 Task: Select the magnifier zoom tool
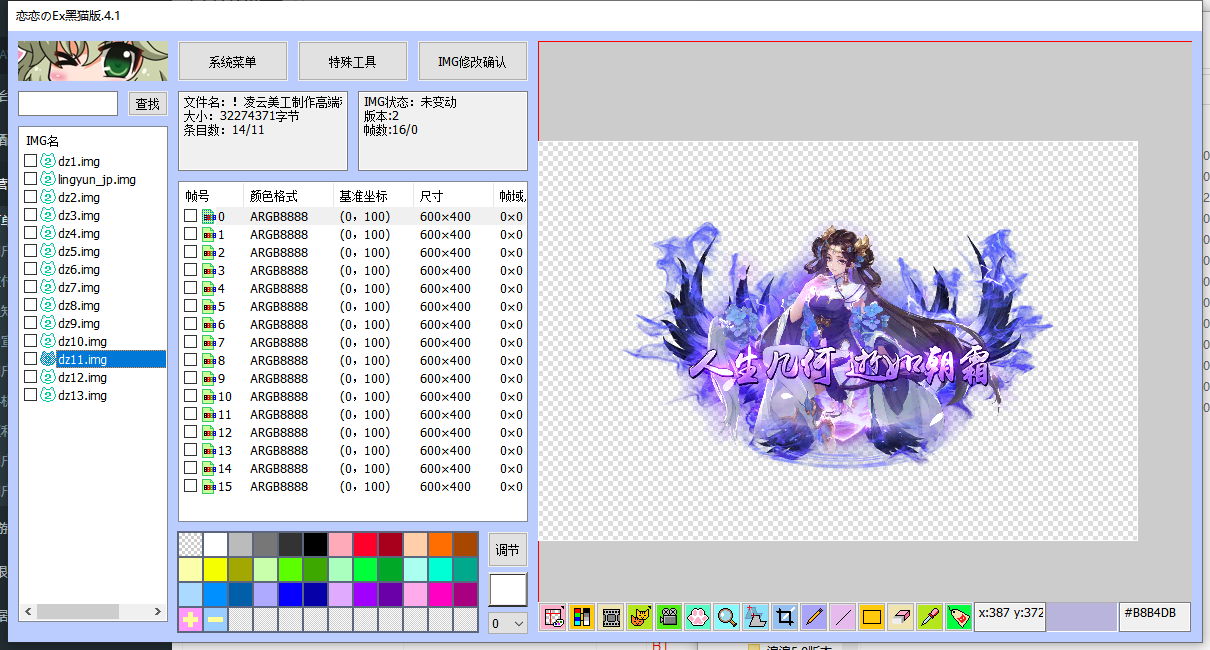pos(725,617)
